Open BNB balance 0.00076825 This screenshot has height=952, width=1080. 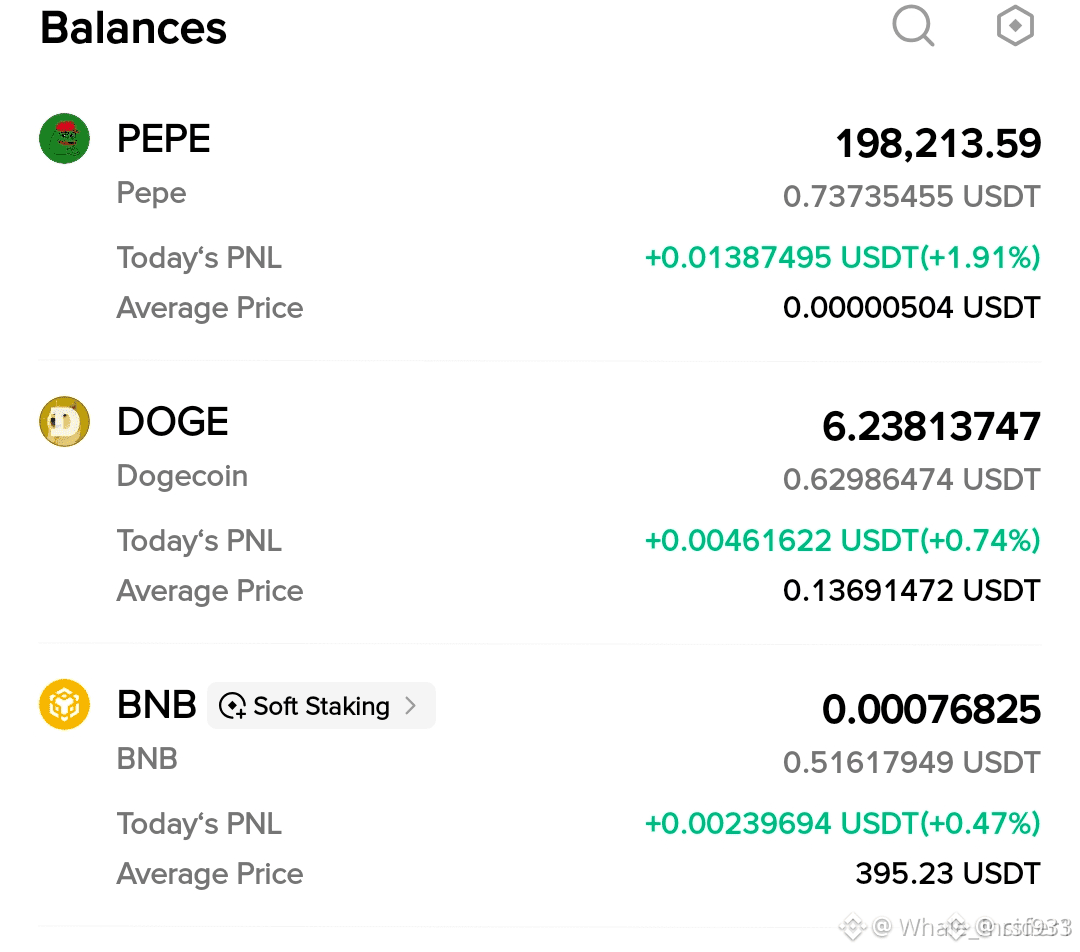[x=931, y=710]
